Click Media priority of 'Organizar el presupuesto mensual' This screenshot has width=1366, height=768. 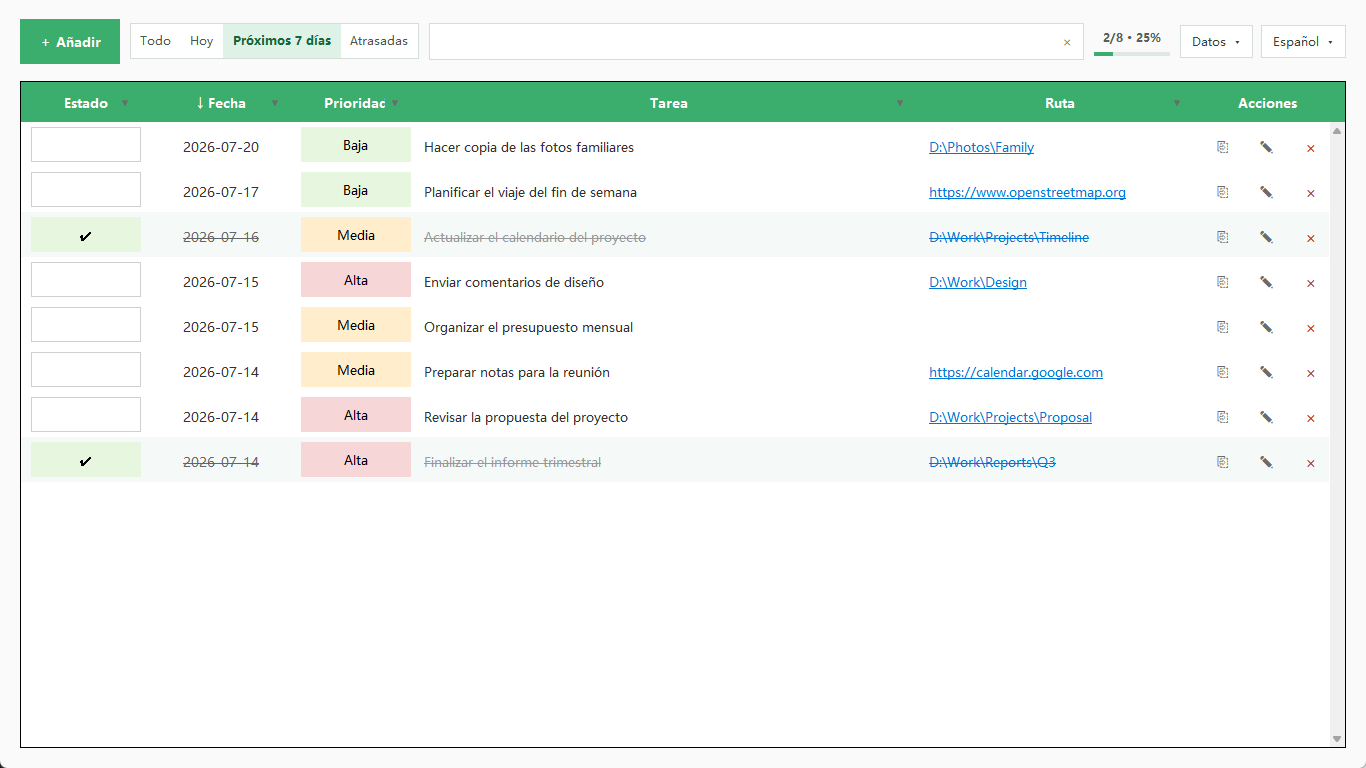356,324
